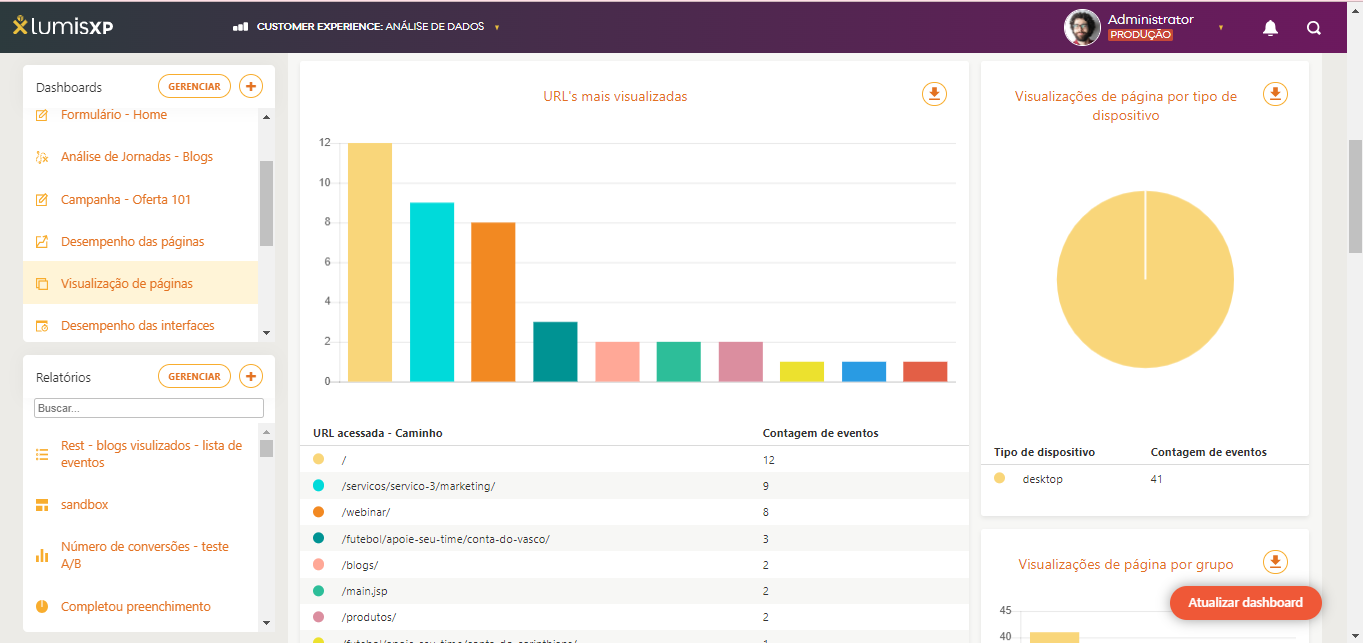The width and height of the screenshot is (1363, 643).
Task: Click the orange bar with value 8
Action: click(x=493, y=302)
